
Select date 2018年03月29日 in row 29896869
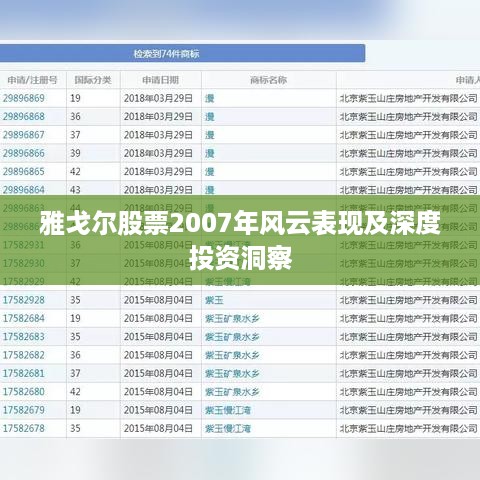tap(158, 98)
